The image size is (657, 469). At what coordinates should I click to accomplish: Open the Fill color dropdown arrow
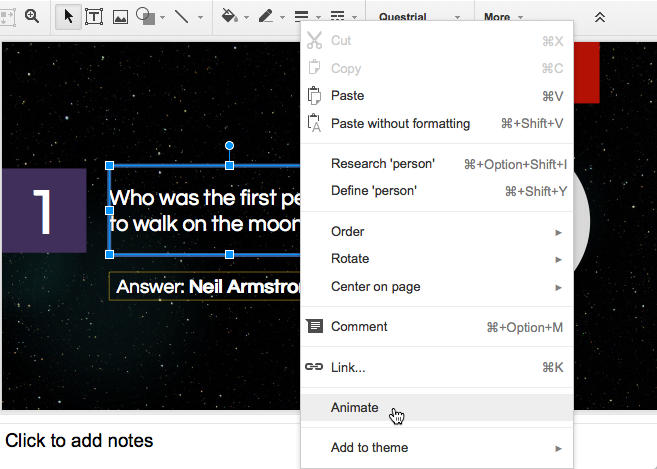[246, 18]
